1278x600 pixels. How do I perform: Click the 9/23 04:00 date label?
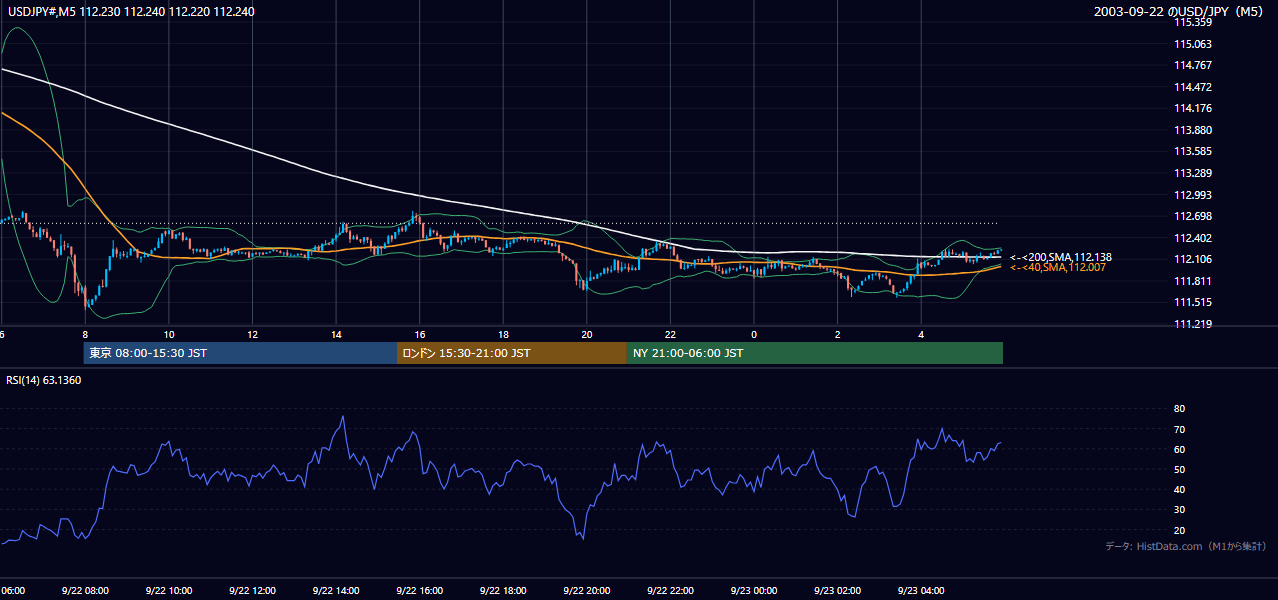920,590
